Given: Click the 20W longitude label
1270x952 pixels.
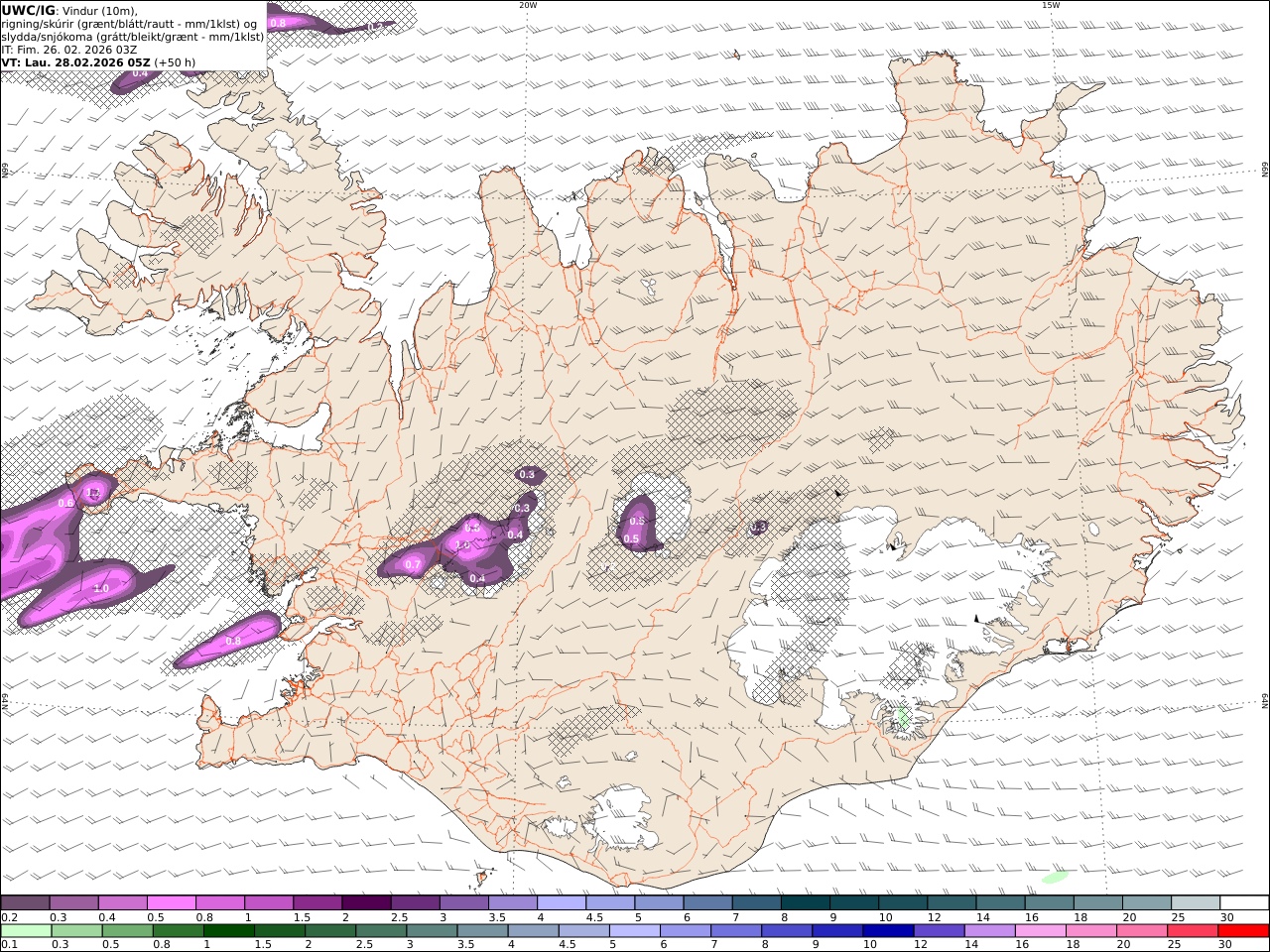Looking at the screenshot, I should [x=528, y=5].
